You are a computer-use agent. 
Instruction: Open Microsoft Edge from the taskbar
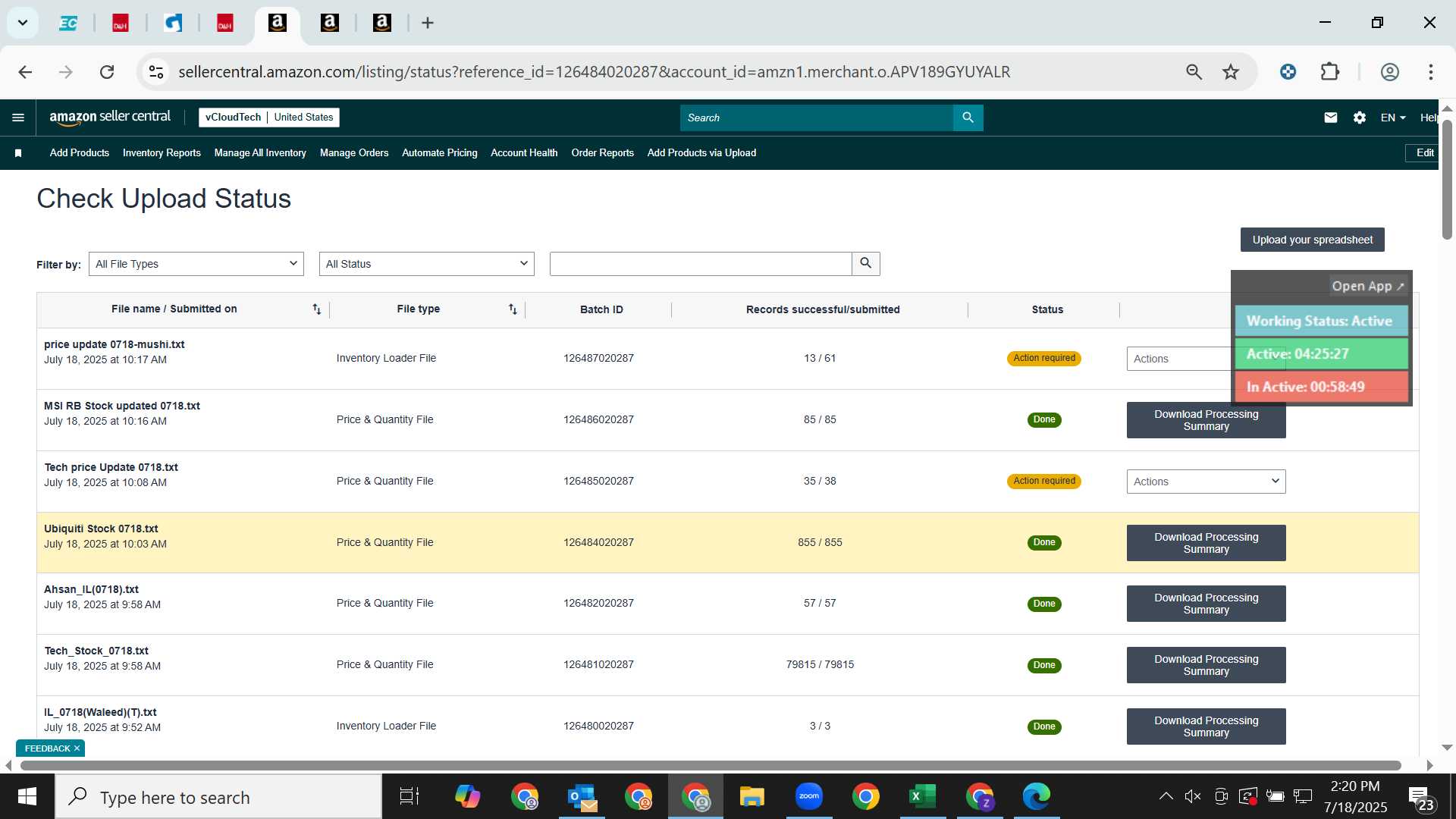(1036, 796)
